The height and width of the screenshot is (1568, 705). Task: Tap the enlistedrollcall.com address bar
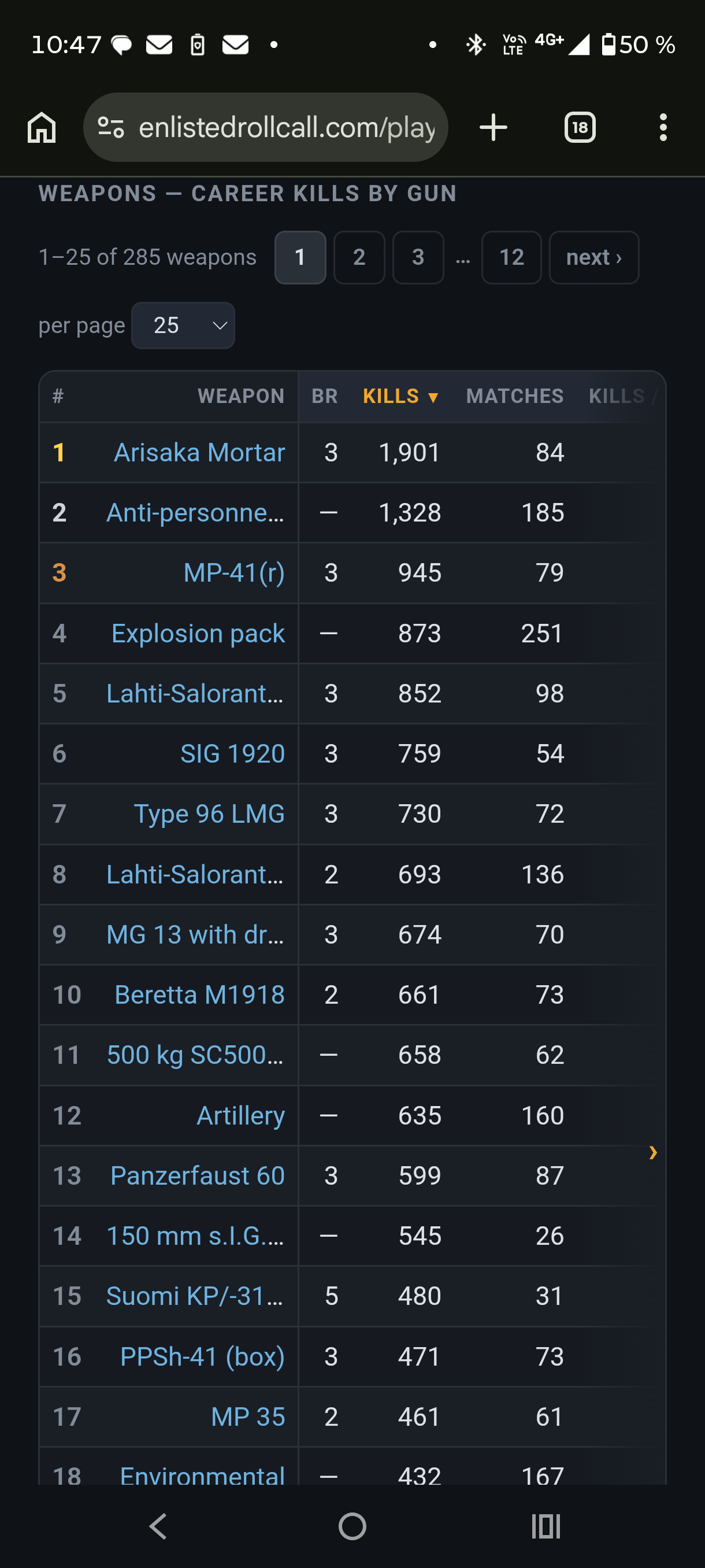coord(265,127)
